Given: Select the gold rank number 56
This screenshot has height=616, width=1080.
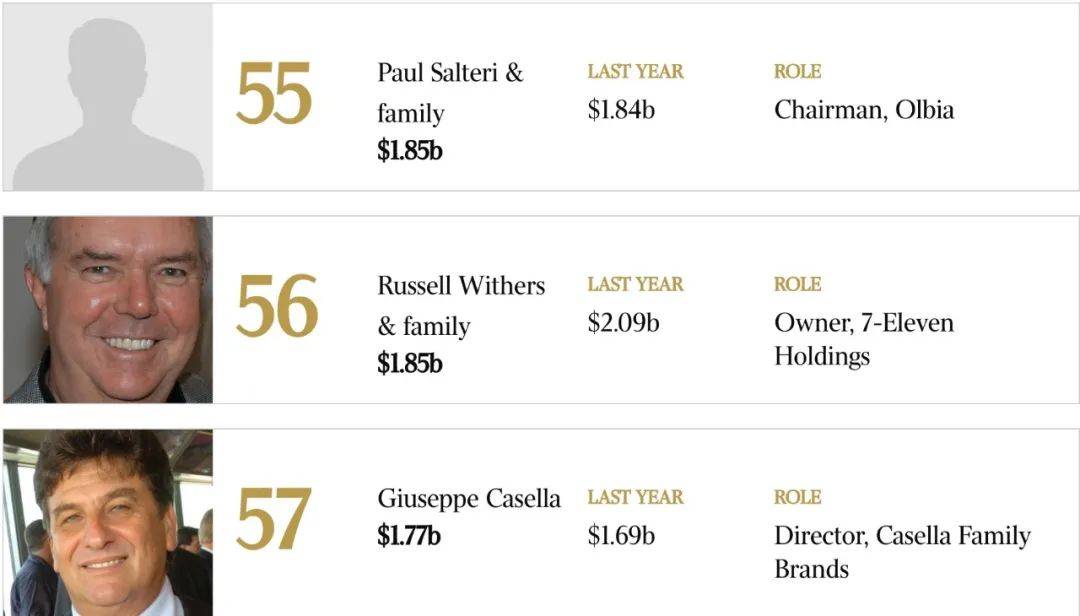Looking at the screenshot, I should tap(277, 307).
